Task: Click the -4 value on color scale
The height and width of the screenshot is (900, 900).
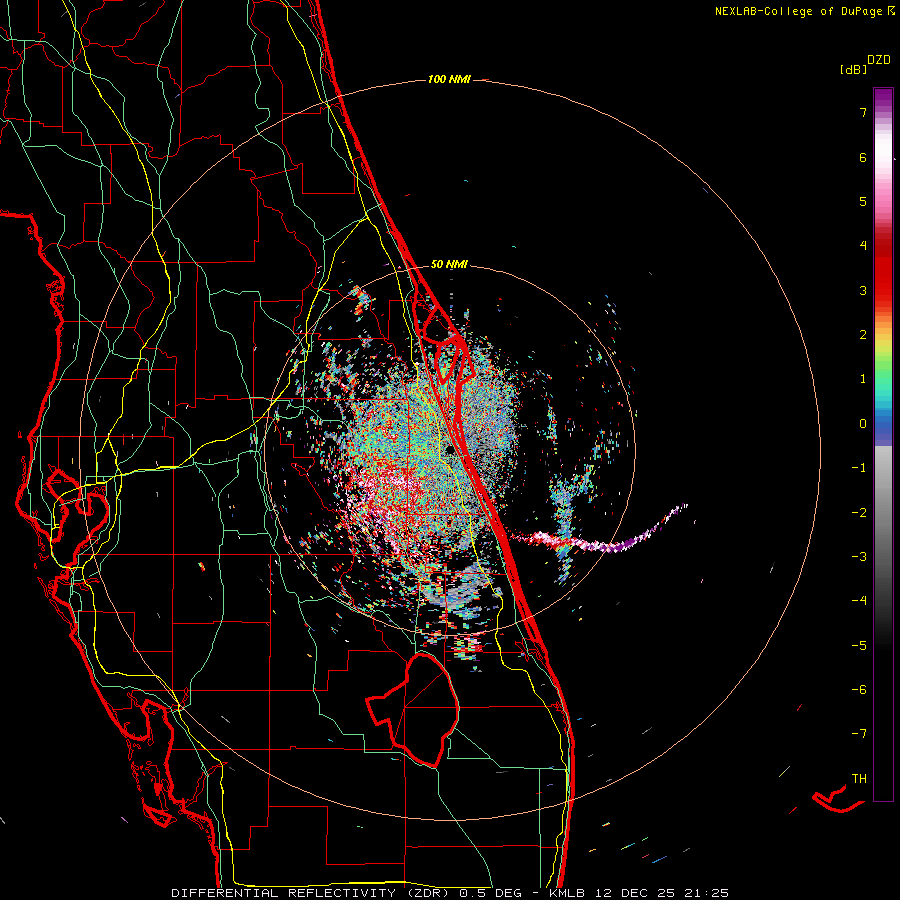Action: (859, 601)
